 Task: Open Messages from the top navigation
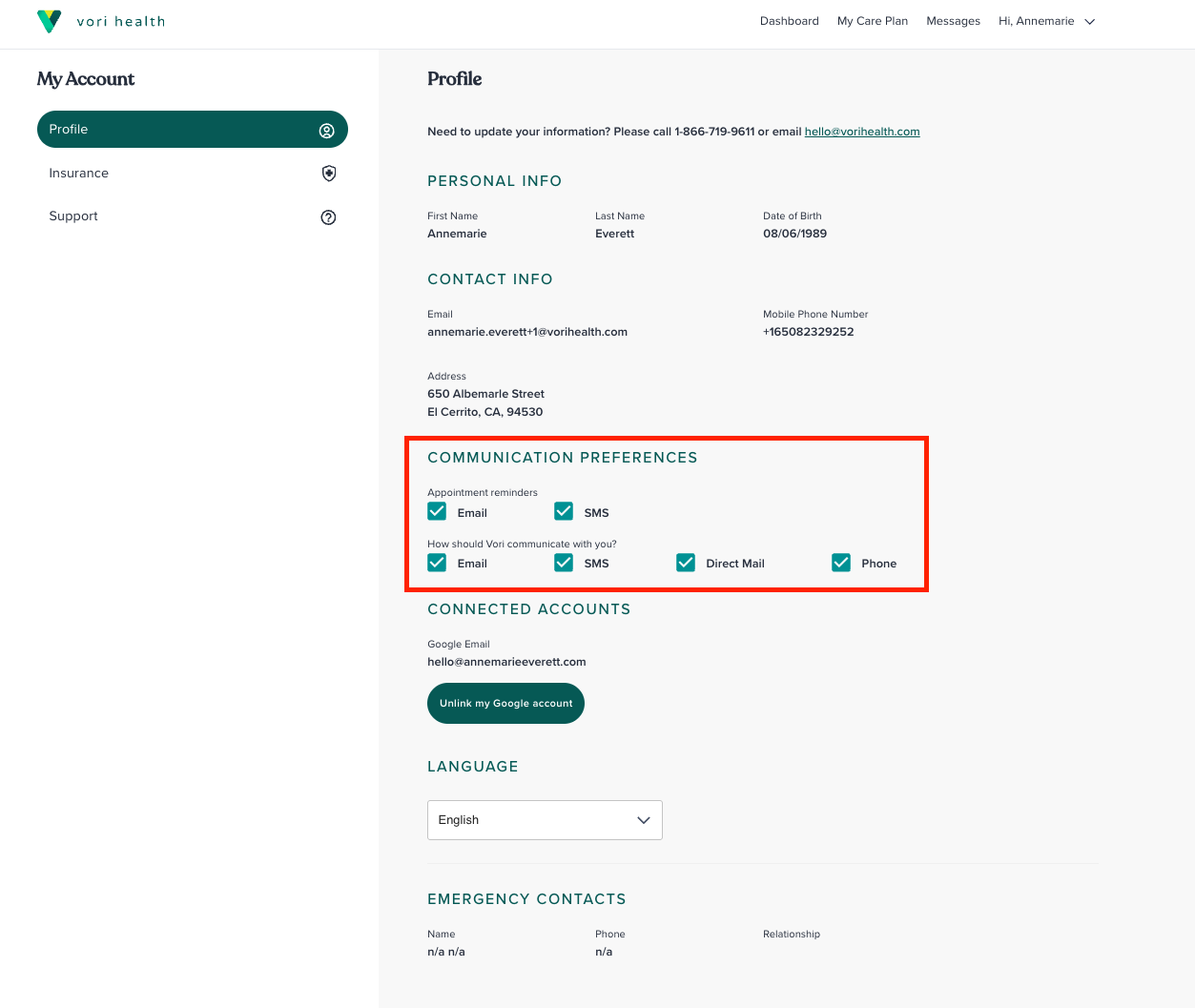[953, 21]
